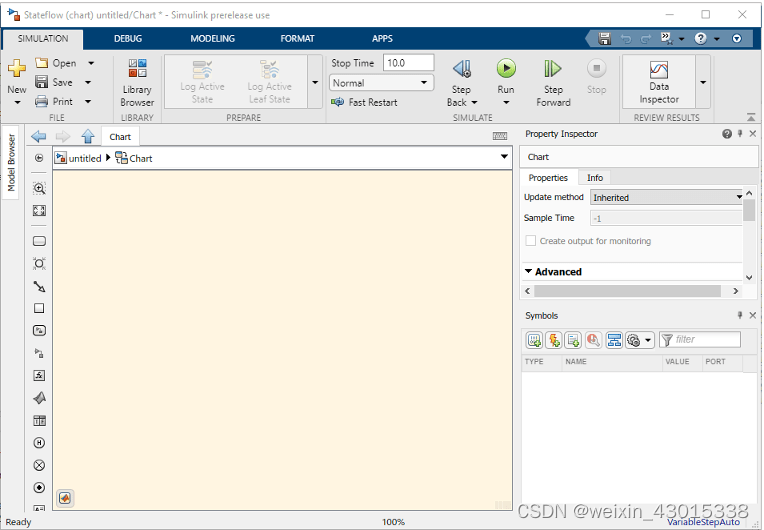The height and width of the screenshot is (530, 764).
Task: Open the breadcrumb path dropdown arrow
Action: click(x=504, y=157)
